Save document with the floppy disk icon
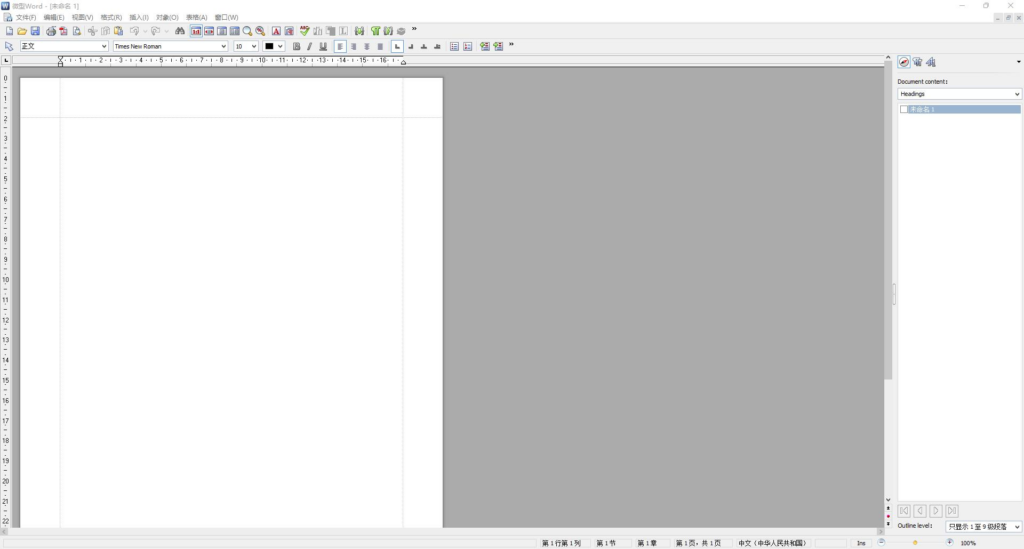The height and width of the screenshot is (549, 1024). (x=35, y=31)
